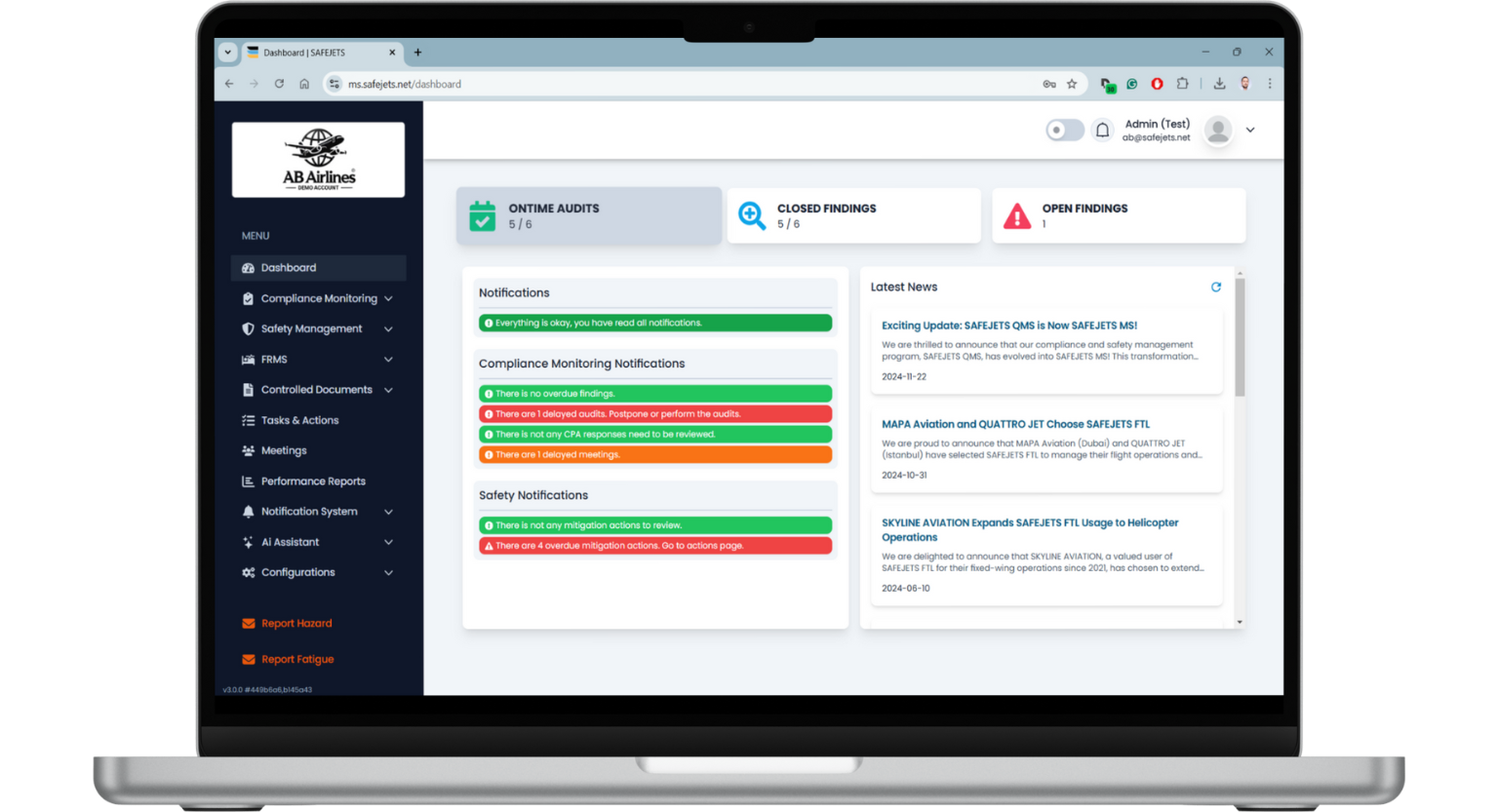Select the Dashboard | SAFEJETS browser tab
The height and width of the screenshot is (812, 1498).
click(320, 53)
